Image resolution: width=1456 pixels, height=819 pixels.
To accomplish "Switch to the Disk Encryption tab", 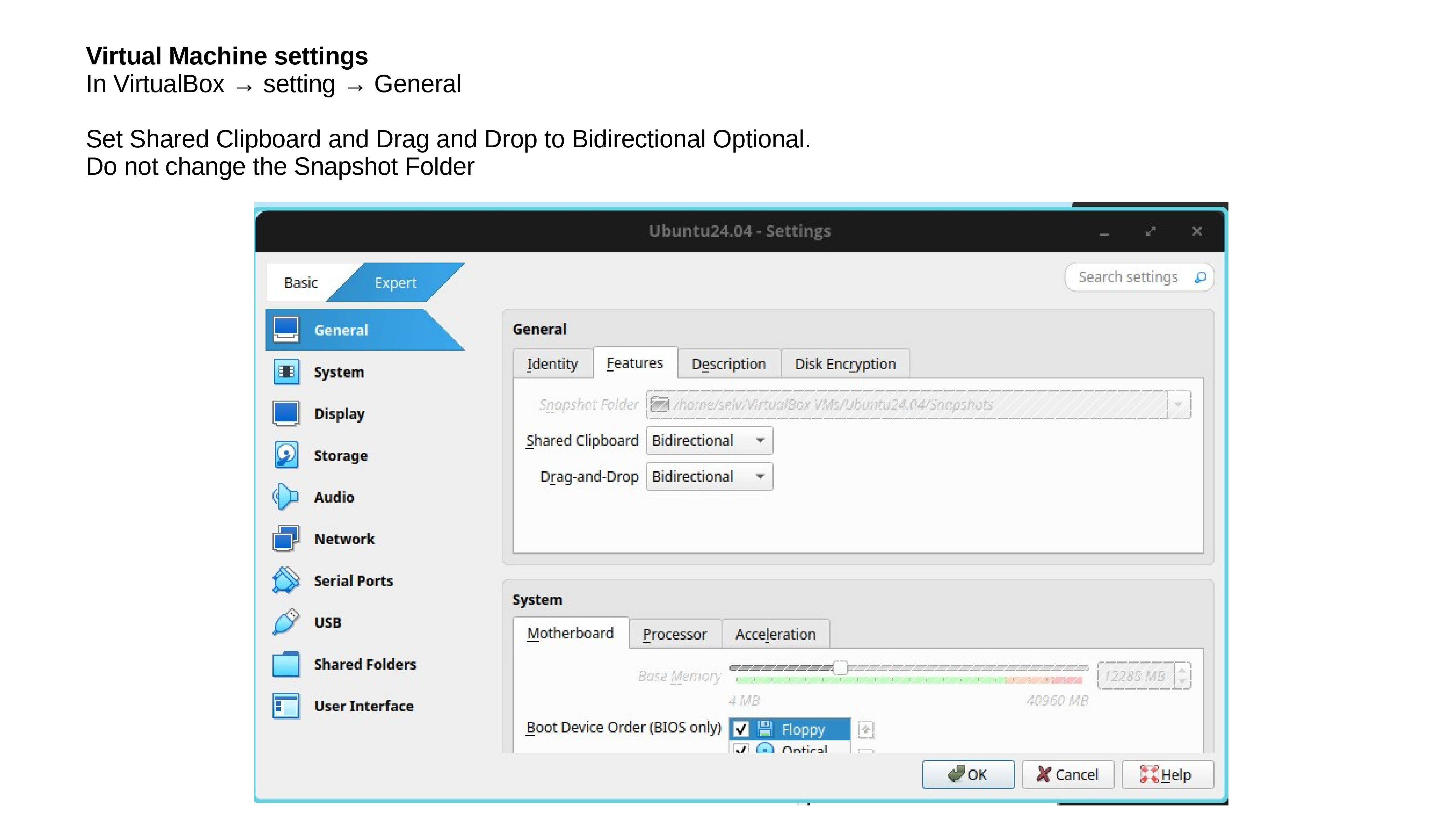I will (x=845, y=364).
